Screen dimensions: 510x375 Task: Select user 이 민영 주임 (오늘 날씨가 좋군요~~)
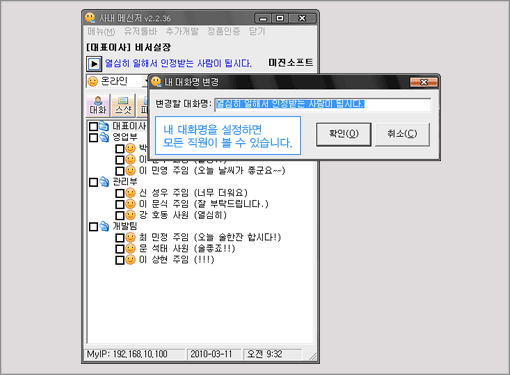(212, 171)
